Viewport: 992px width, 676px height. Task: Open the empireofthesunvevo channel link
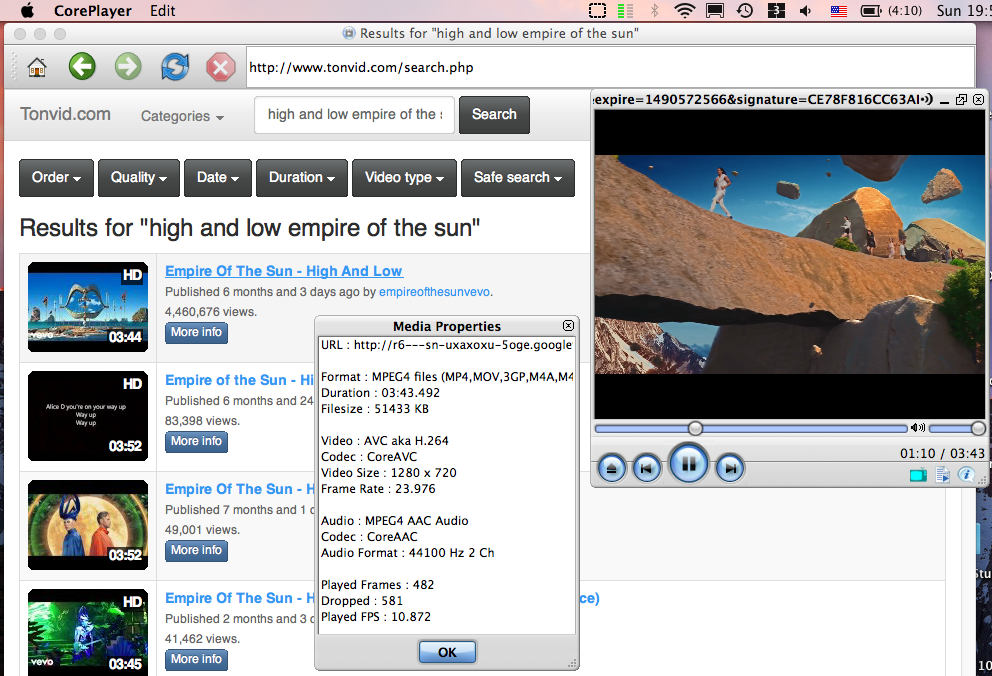click(434, 292)
